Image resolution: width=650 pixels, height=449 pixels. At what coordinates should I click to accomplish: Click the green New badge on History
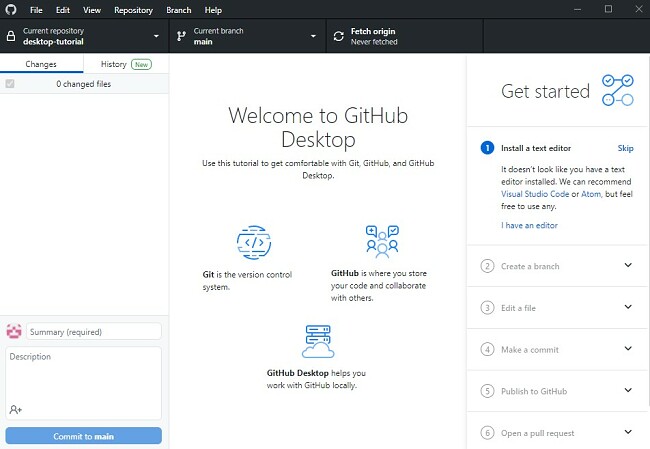tap(141, 64)
